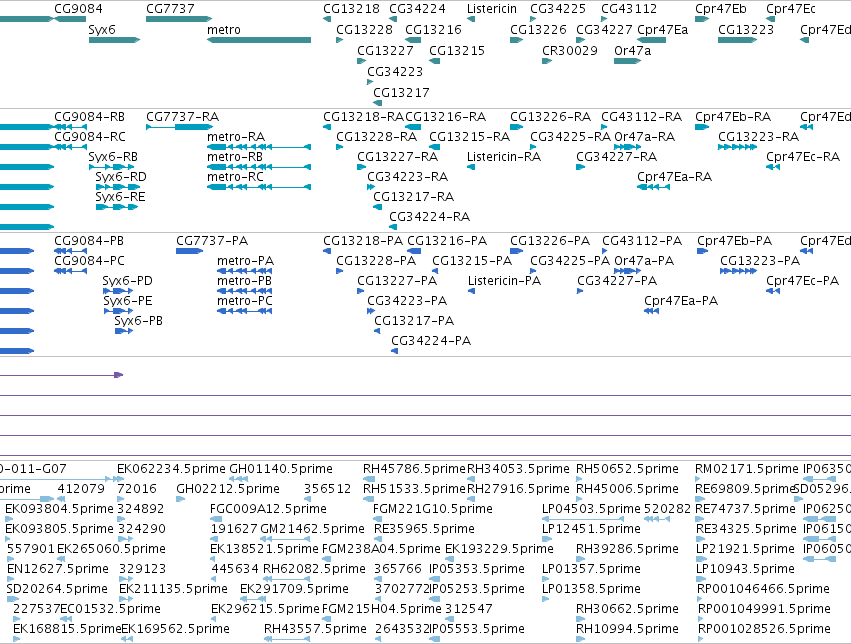Select the feature label 356512
This screenshot has height=644, width=851.
coord(327,489)
